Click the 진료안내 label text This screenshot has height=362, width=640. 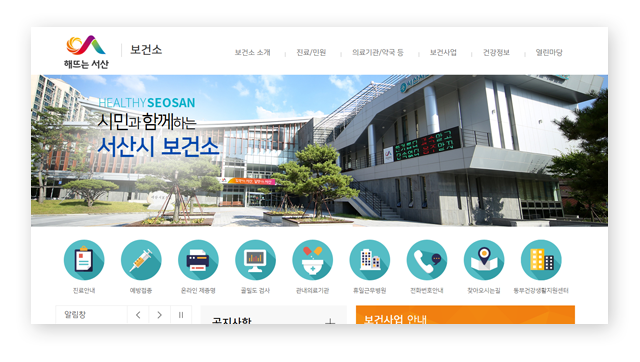click(x=84, y=291)
